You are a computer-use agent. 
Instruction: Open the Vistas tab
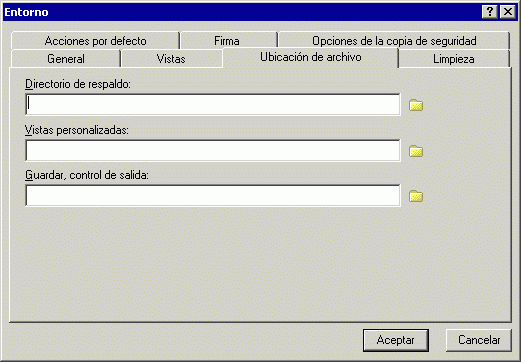click(171, 59)
